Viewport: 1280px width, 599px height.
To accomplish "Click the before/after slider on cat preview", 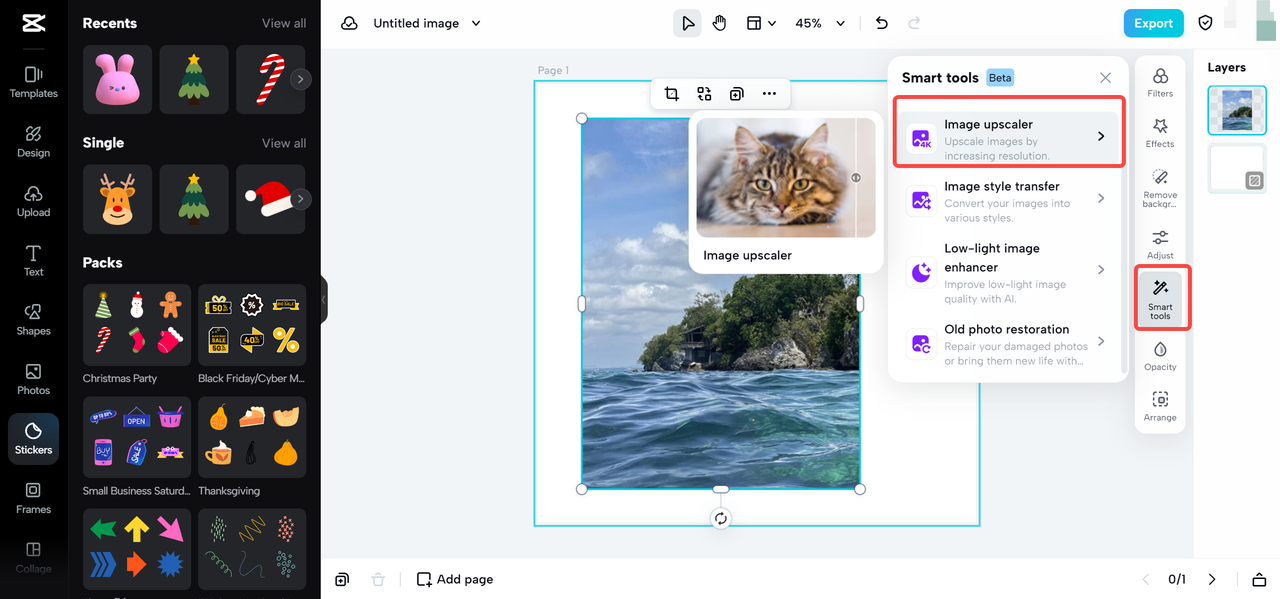I will pyautogui.click(x=856, y=177).
